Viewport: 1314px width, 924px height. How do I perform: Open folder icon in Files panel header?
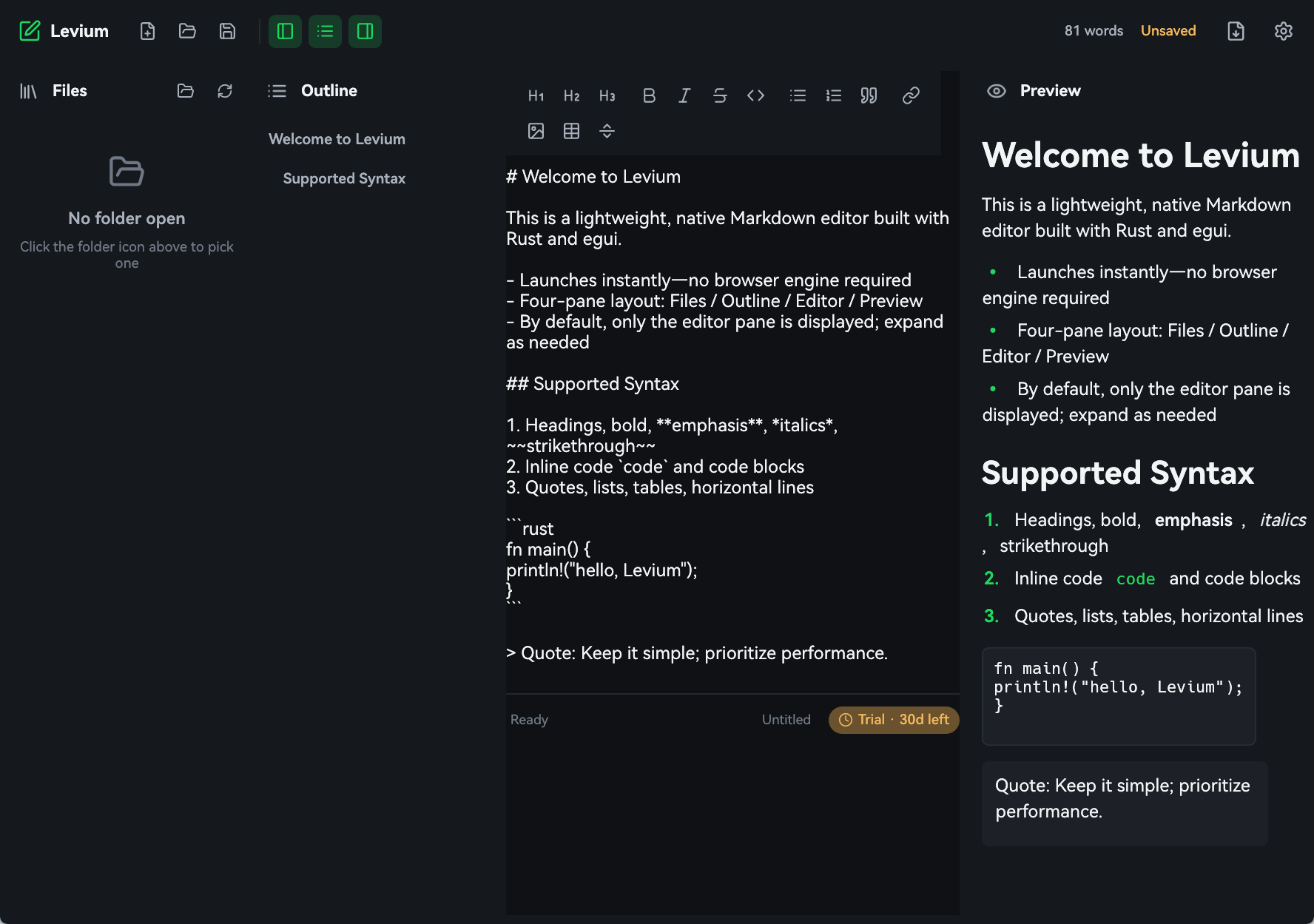coord(186,91)
